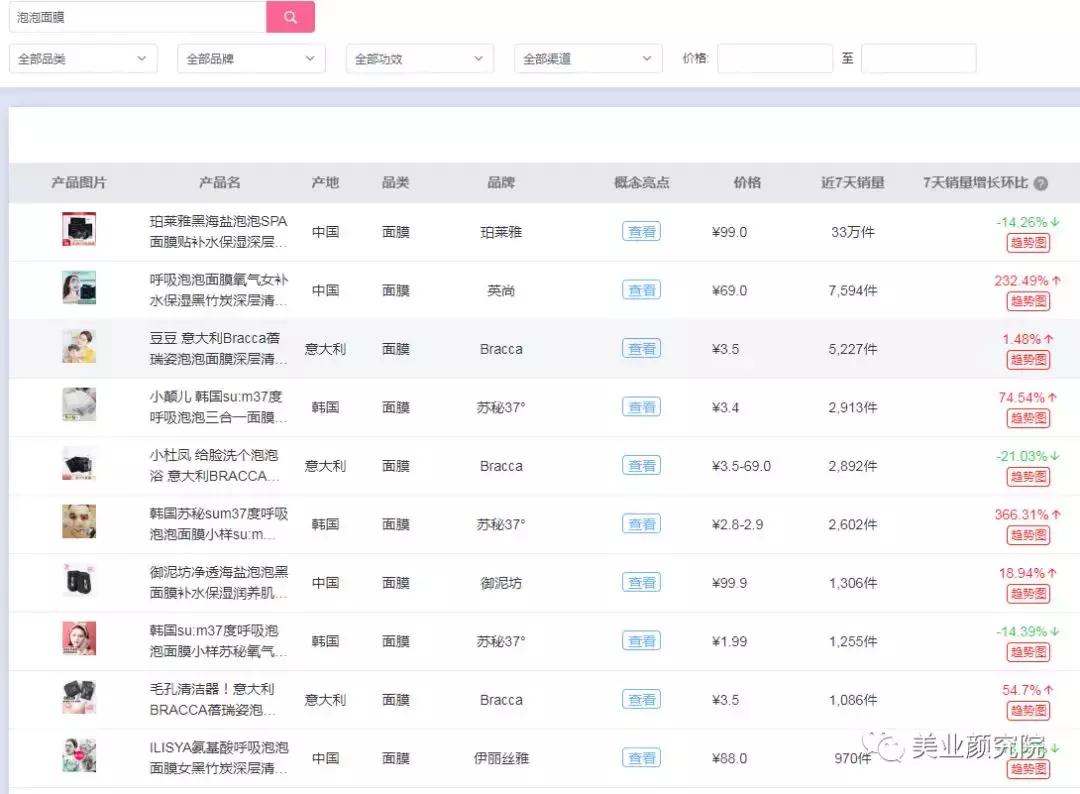Open 趋势图 on the 毛孔清洁器 Bracca row
Image resolution: width=1080 pixels, height=794 pixels.
pos(1028,711)
